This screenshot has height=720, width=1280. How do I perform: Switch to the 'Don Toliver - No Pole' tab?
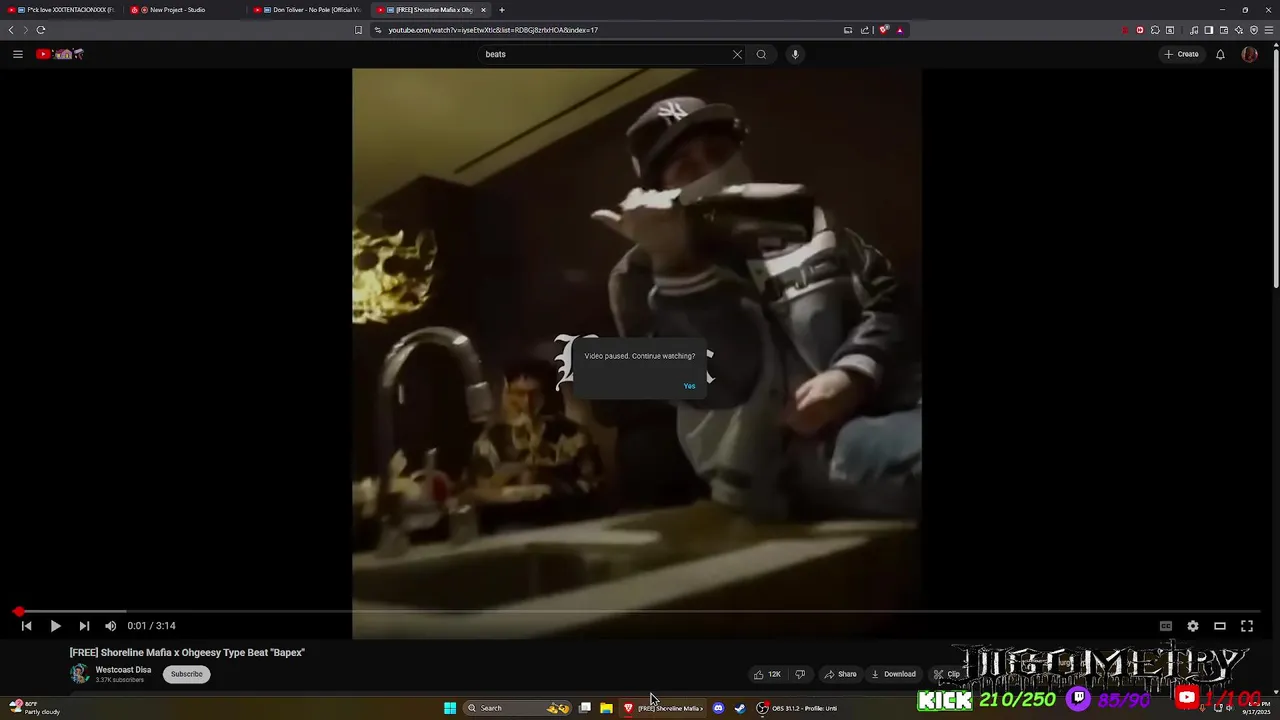point(308,10)
